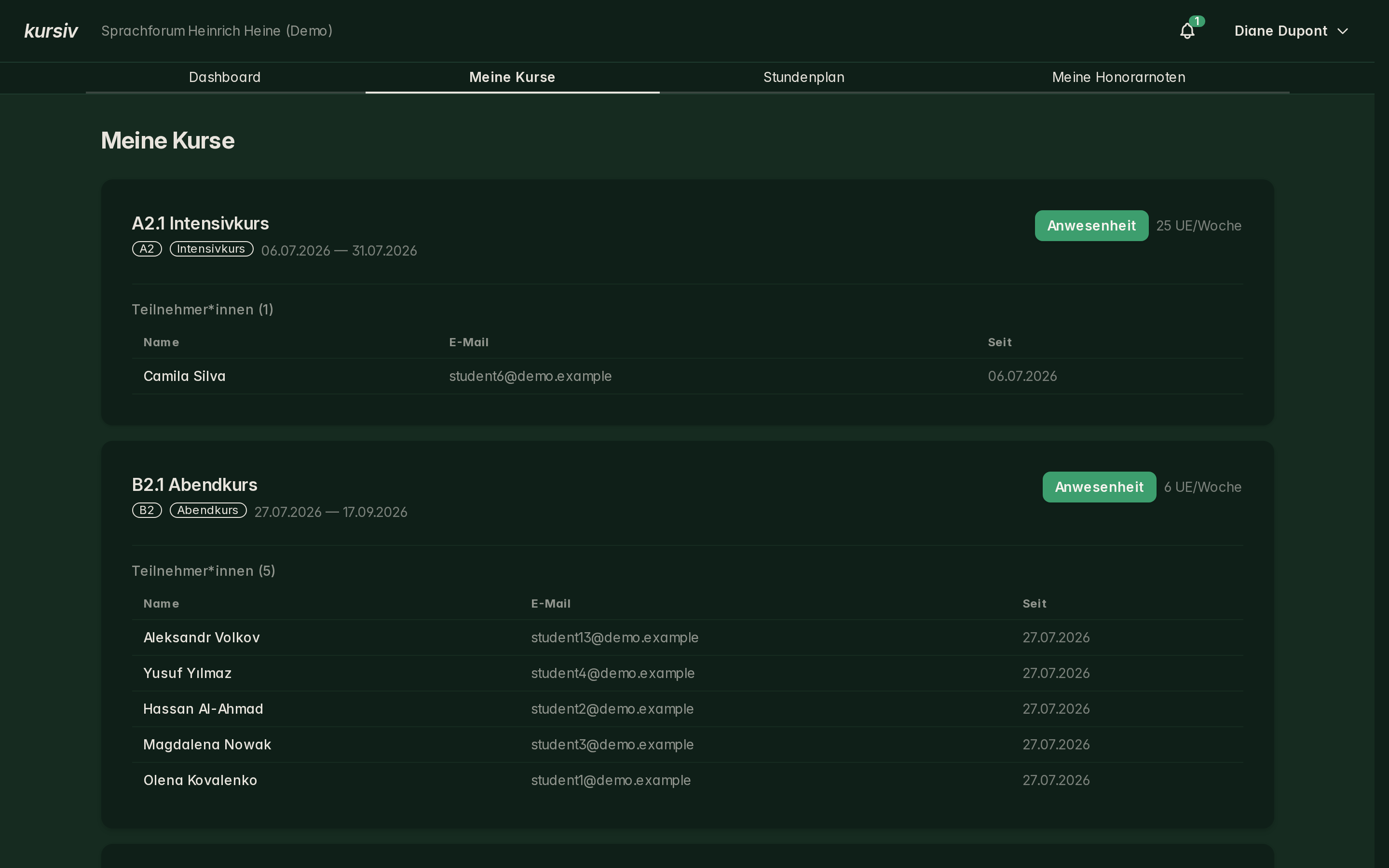Click the Abendkurs badge
The width and height of the screenshot is (1389, 868).
pos(208,510)
